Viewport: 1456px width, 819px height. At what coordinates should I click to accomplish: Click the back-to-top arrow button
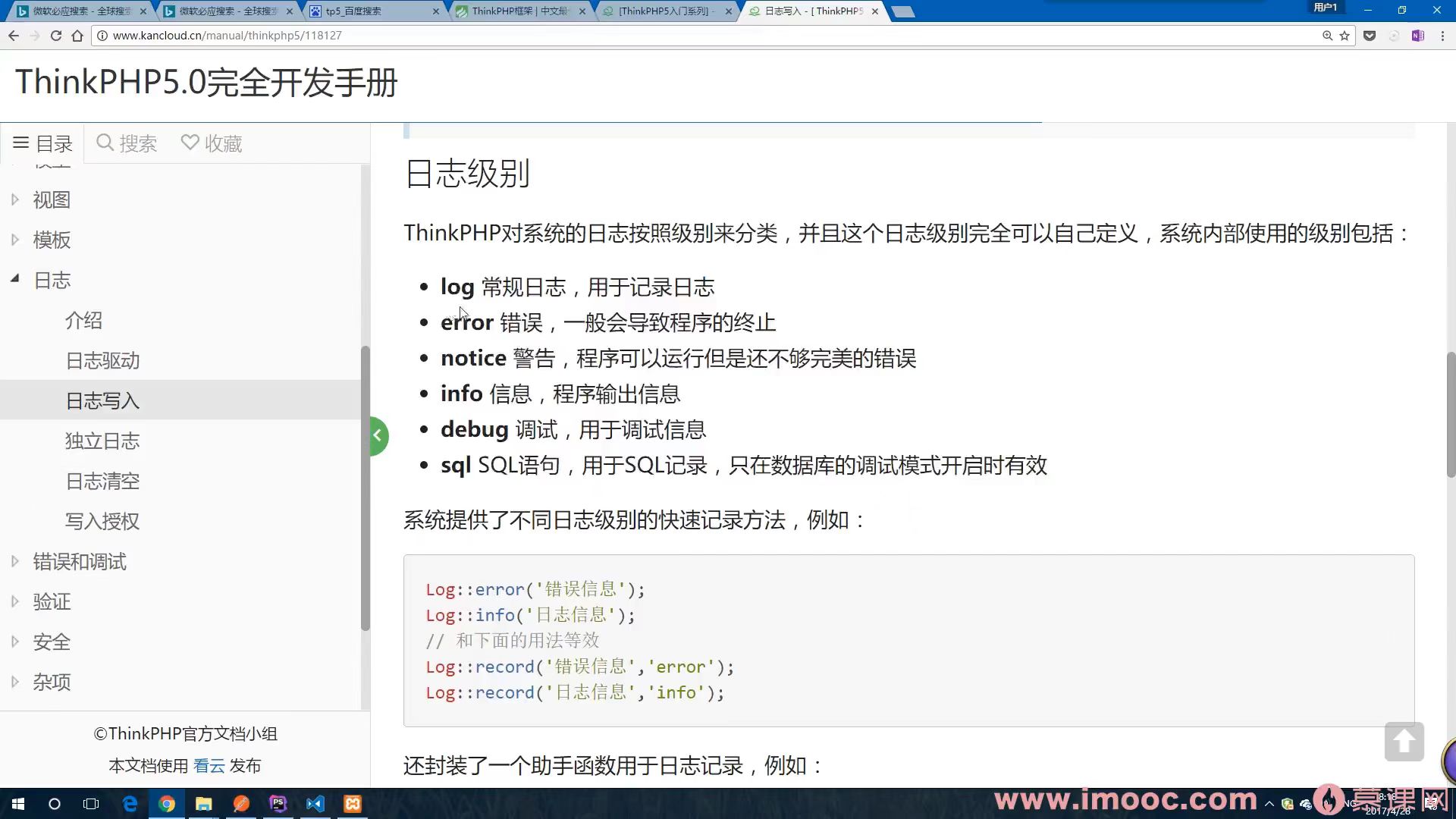(x=1404, y=742)
